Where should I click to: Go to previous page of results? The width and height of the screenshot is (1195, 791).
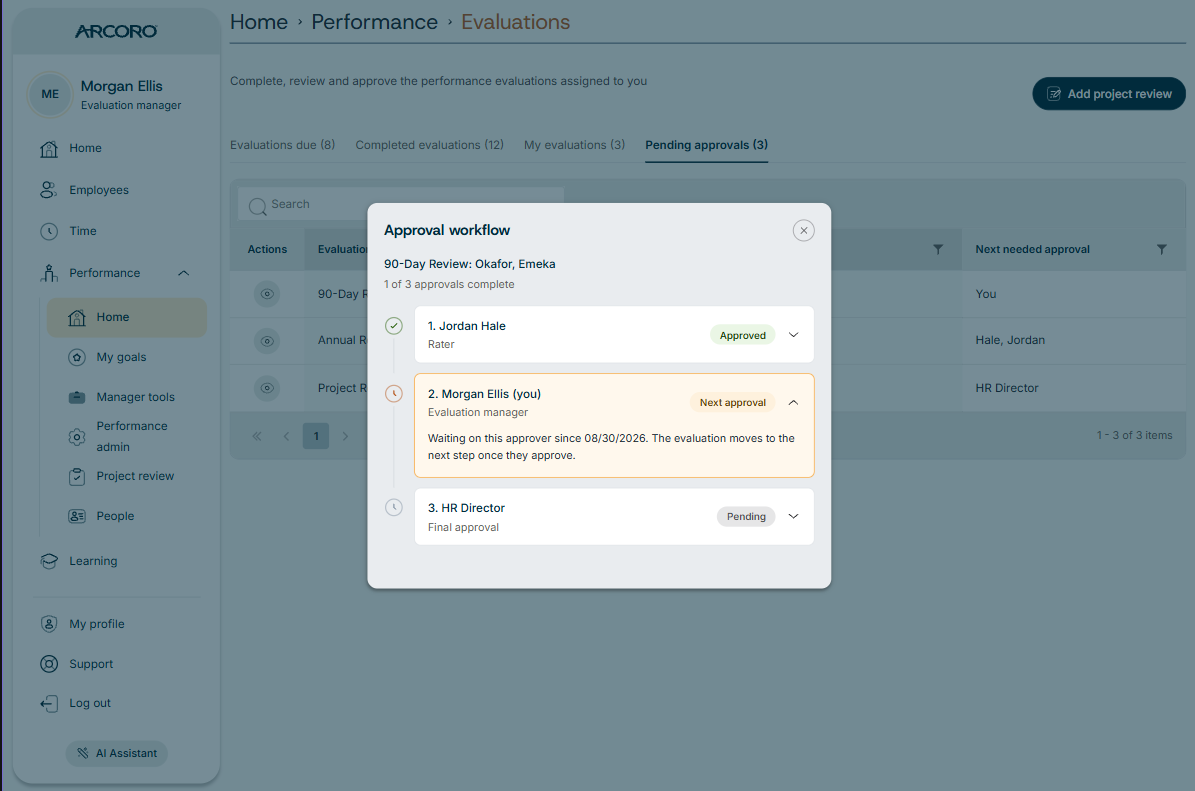tap(287, 437)
